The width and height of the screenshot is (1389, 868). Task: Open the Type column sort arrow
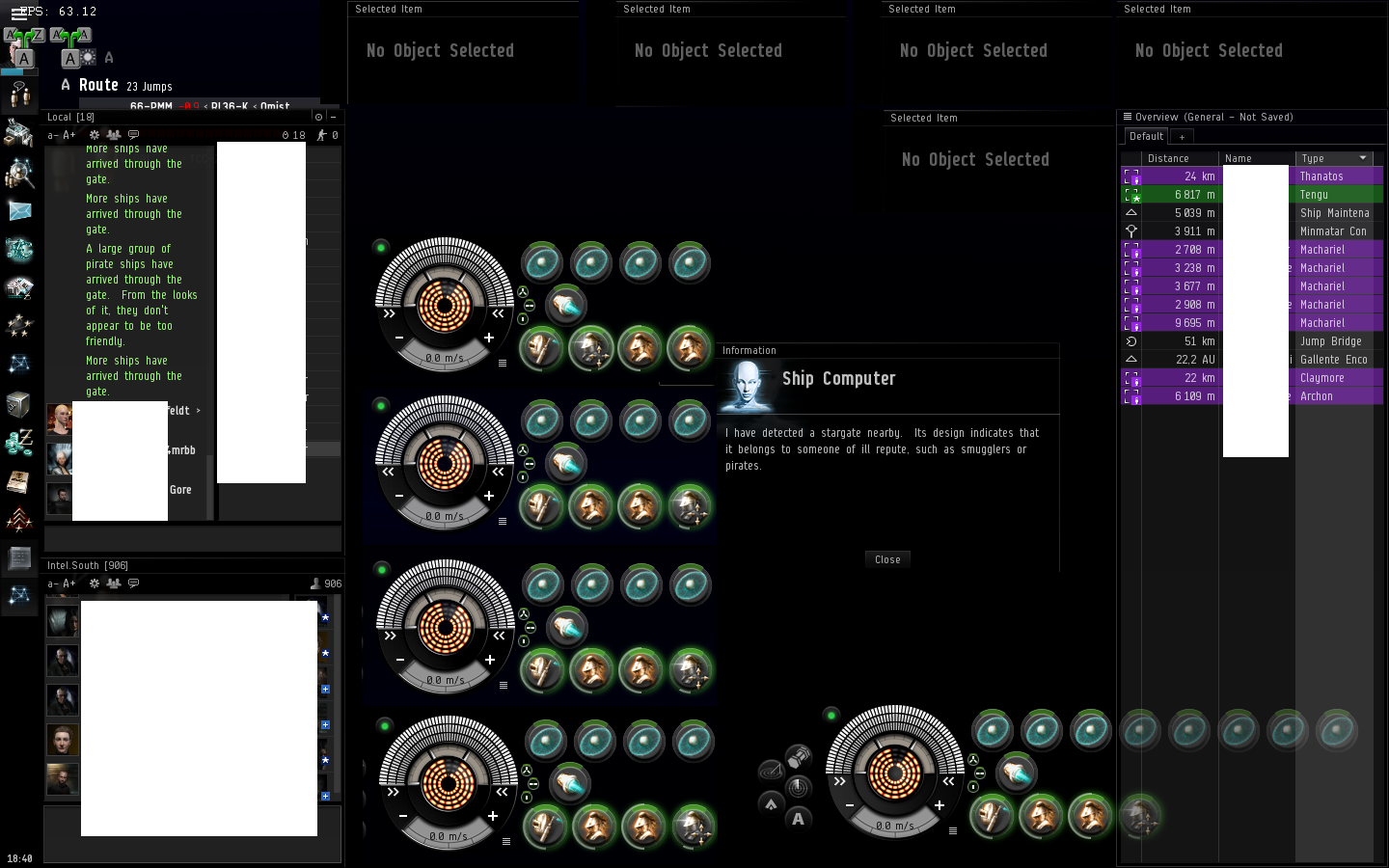point(1363,158)
